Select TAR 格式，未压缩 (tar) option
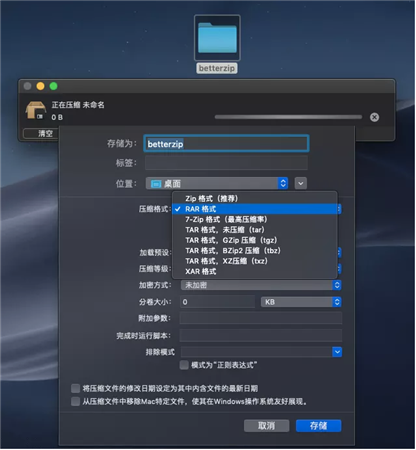 pyautogui.click(x=255, y=230)
